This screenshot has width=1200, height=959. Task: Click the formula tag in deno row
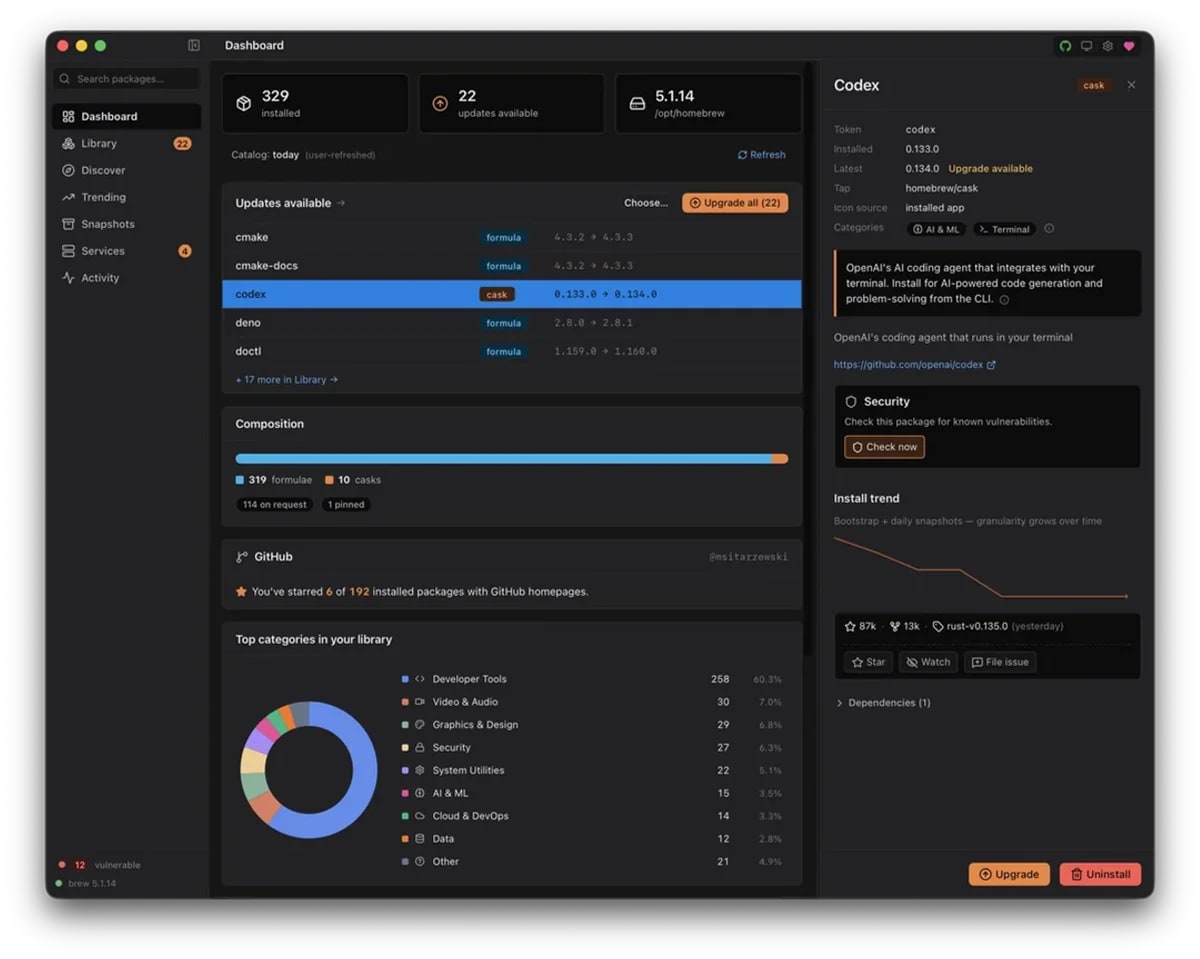coord(504,323)
